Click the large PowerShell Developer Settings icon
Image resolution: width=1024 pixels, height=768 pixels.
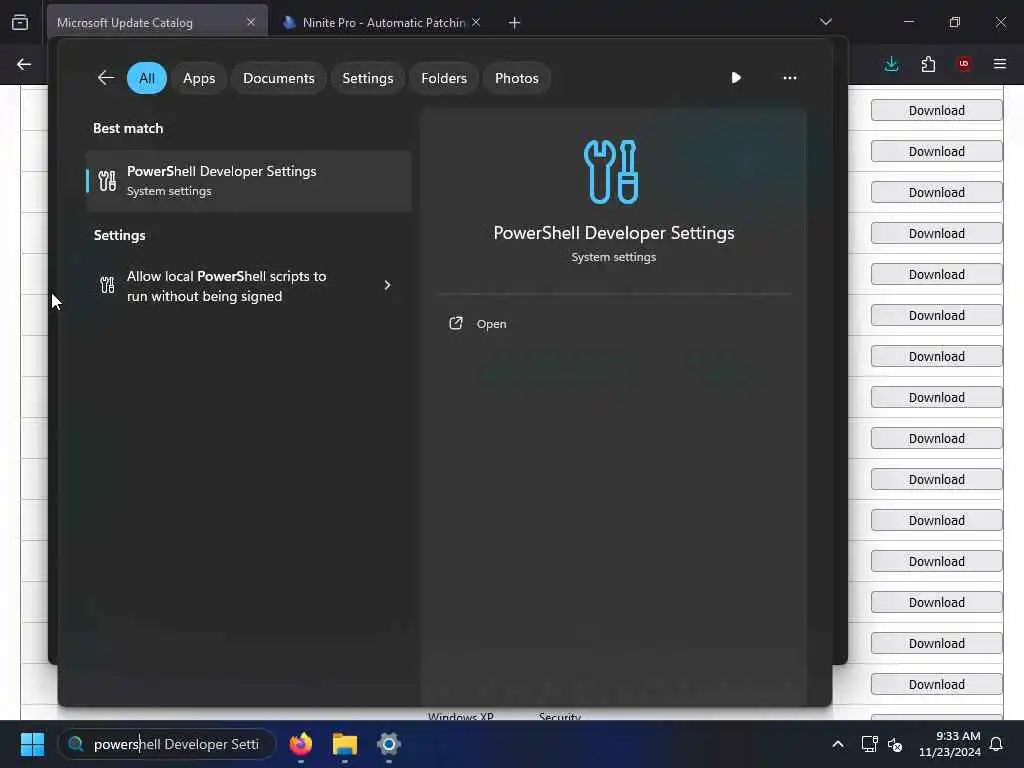611,172
